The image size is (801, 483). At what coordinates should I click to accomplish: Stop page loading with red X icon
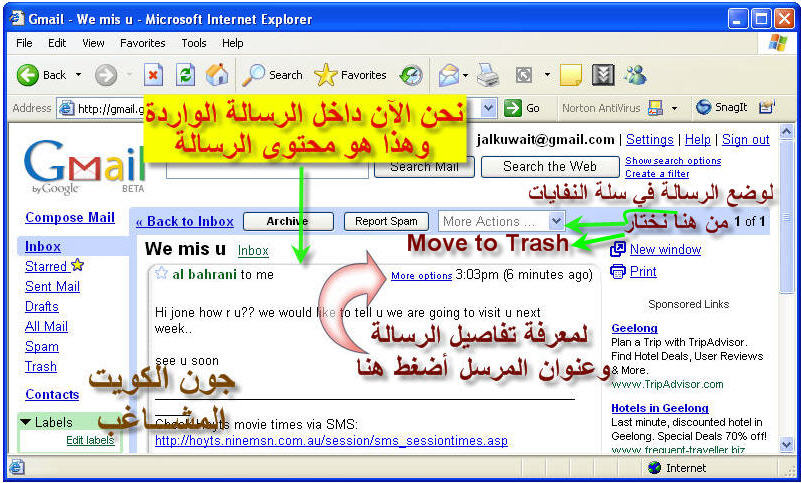pyautogui.click(x=153, y=75)
